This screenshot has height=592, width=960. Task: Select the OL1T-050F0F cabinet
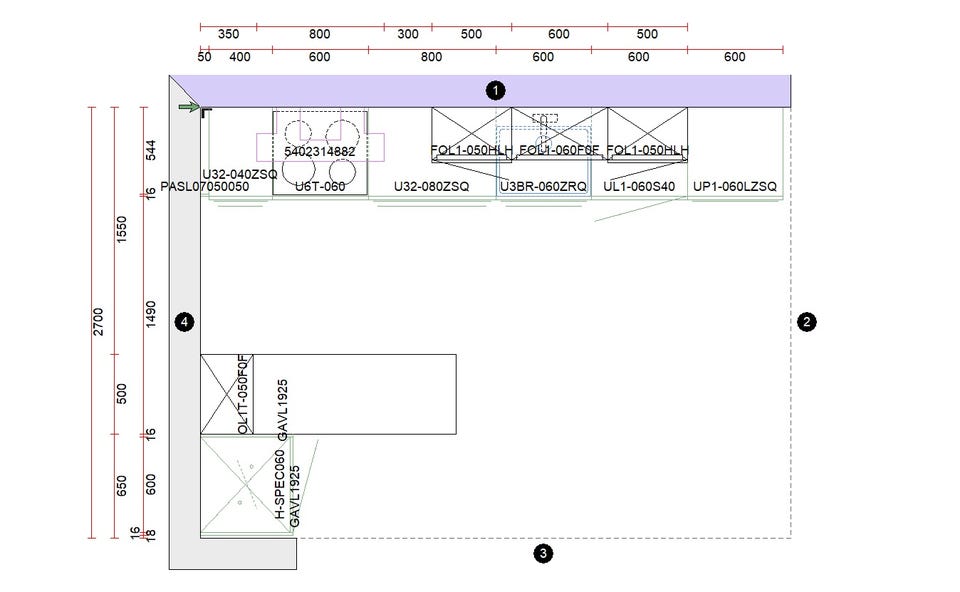click(227, 394)
